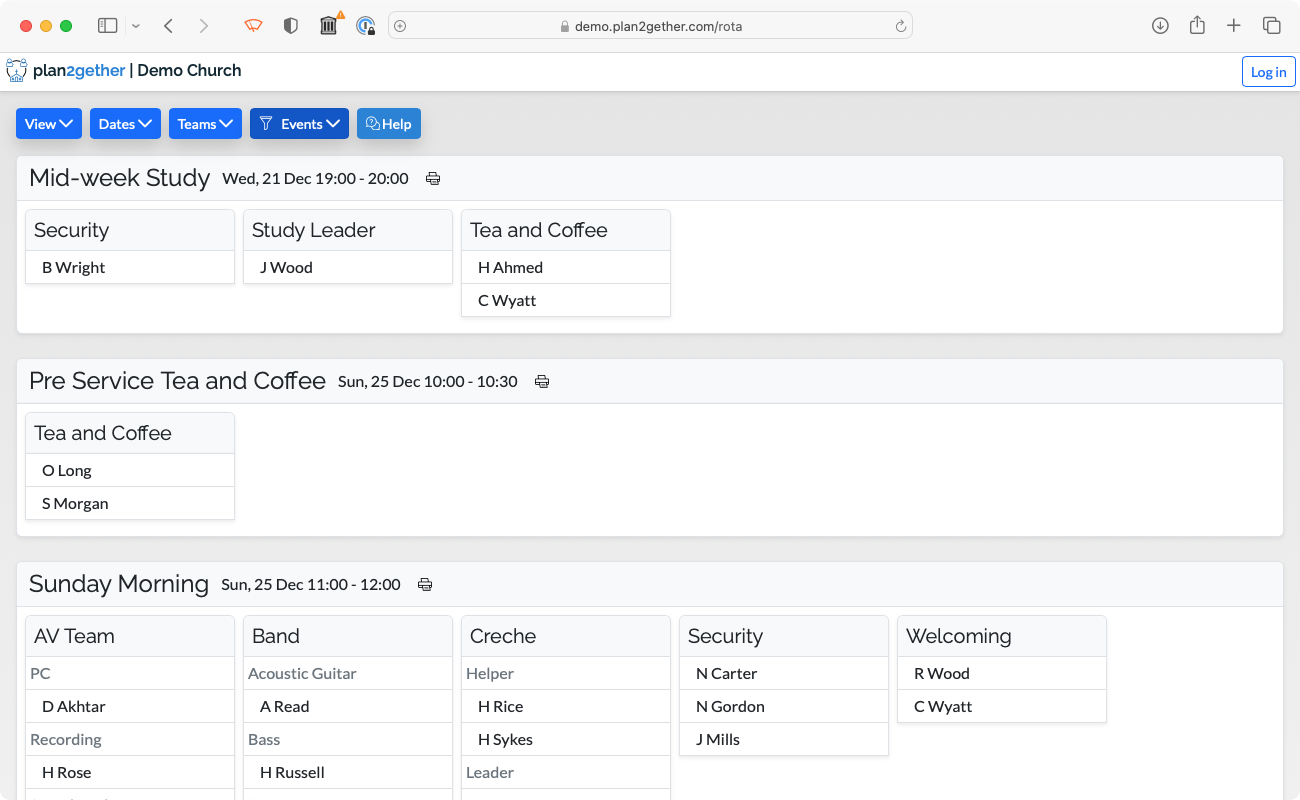Click the plan2gether logo icon
The height and width of the screenshot is (800, 1300).
click(16, 71)
